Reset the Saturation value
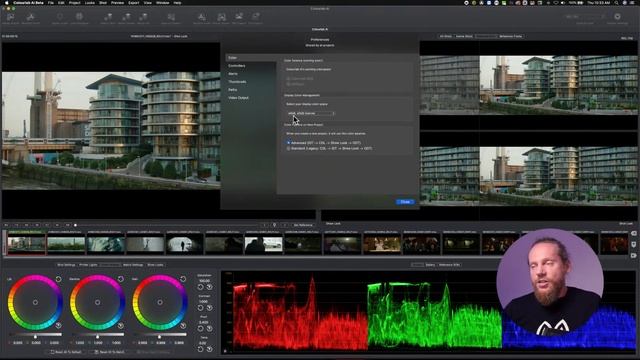The height and width of the screenshot is (360, 640). [200, 287]
